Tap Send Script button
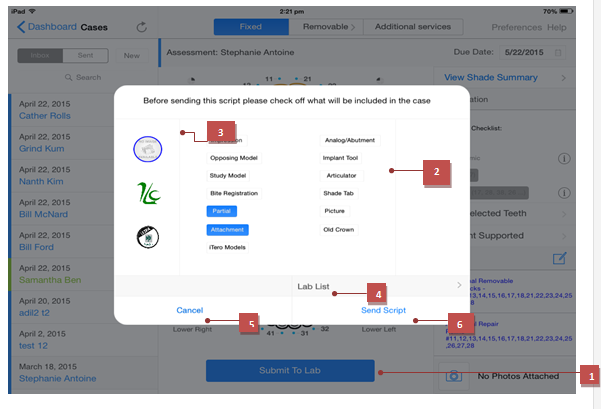Image resolution: width=601 pixels, height=409 pixels. tap(383, 310)
